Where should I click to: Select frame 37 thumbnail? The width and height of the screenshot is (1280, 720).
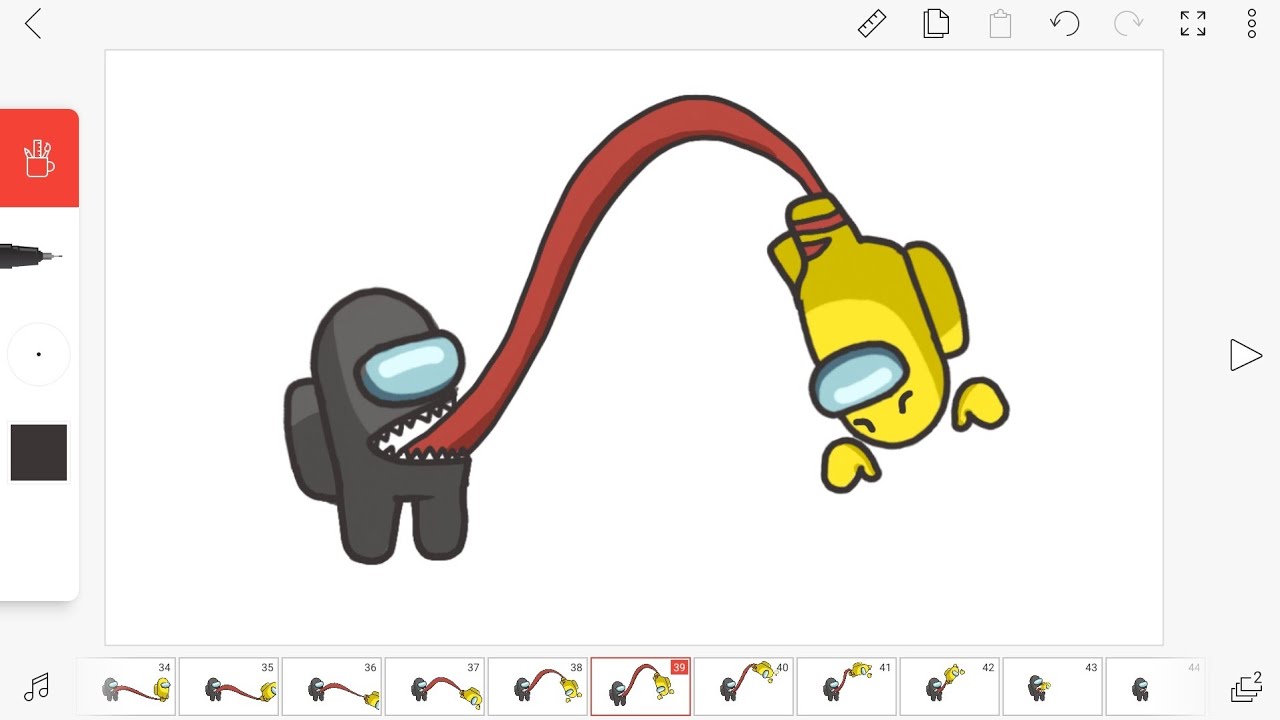point(435,686)
